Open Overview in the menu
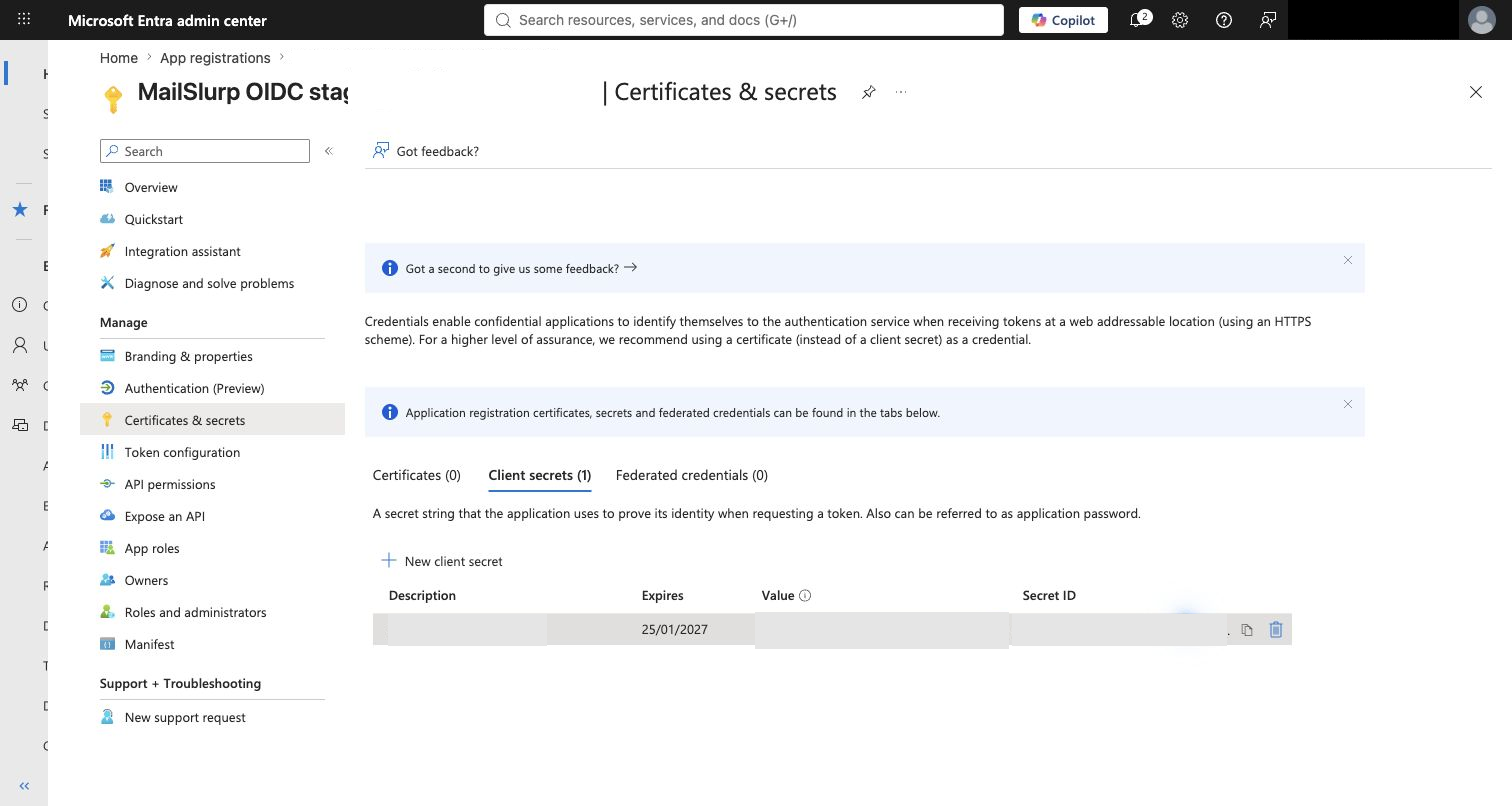The width and height of the screenshot is (1512, 806). click(x=151, y=187)
